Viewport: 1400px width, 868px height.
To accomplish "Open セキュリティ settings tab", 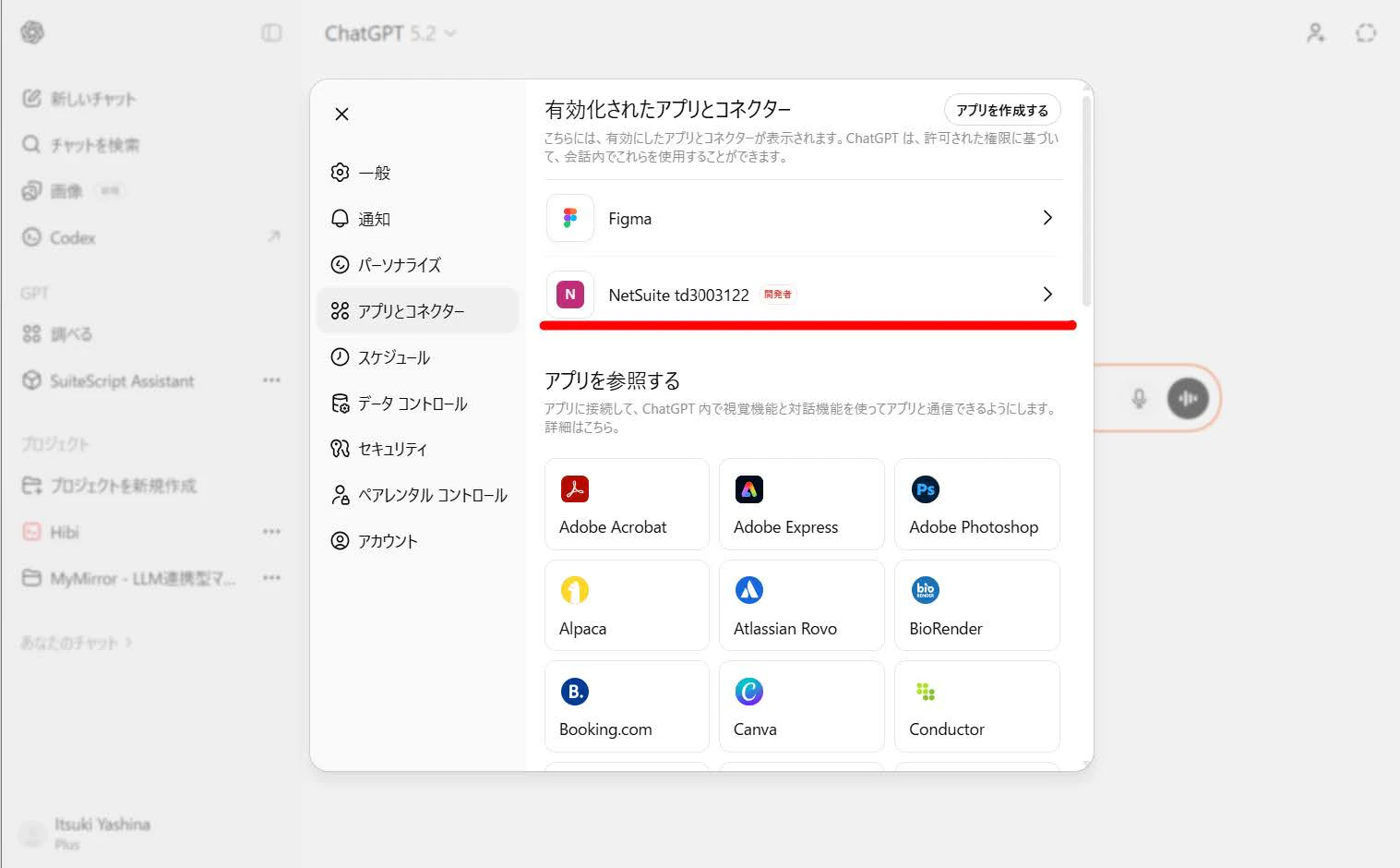I will [417, 449].
